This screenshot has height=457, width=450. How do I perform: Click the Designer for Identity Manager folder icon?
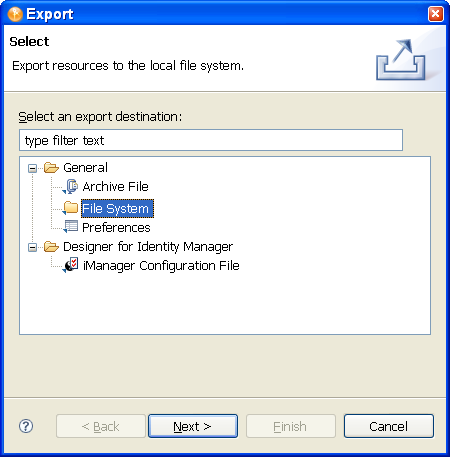click(x=51, y=247)
